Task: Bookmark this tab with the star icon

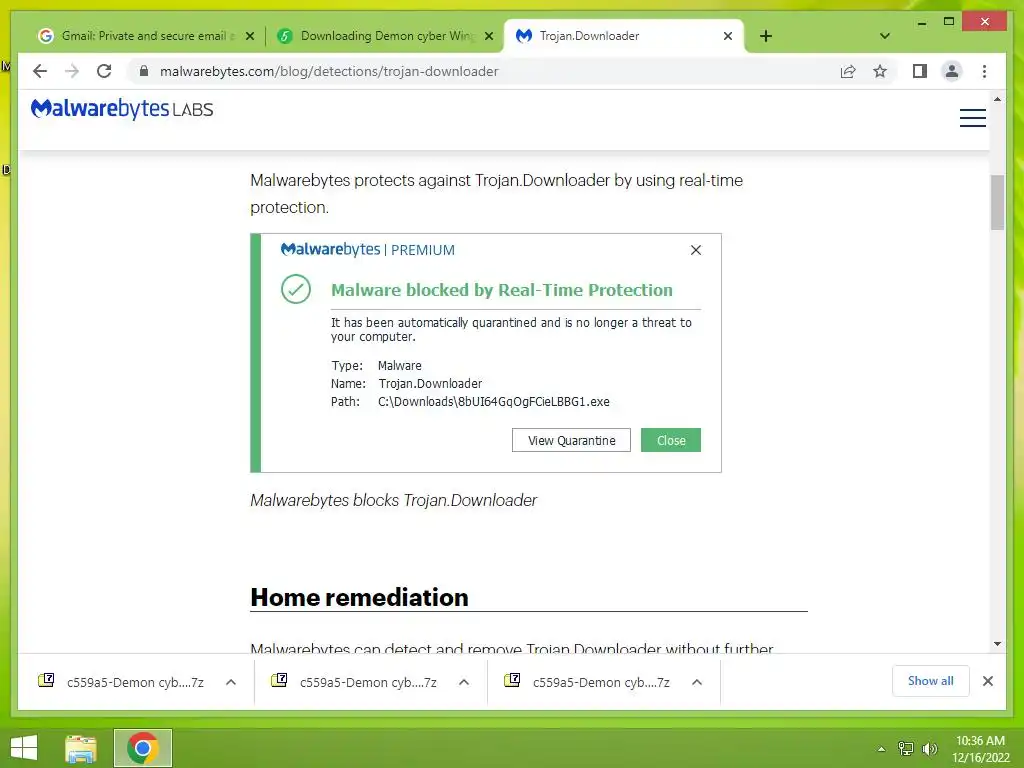Action: click(x=880, y=71)
